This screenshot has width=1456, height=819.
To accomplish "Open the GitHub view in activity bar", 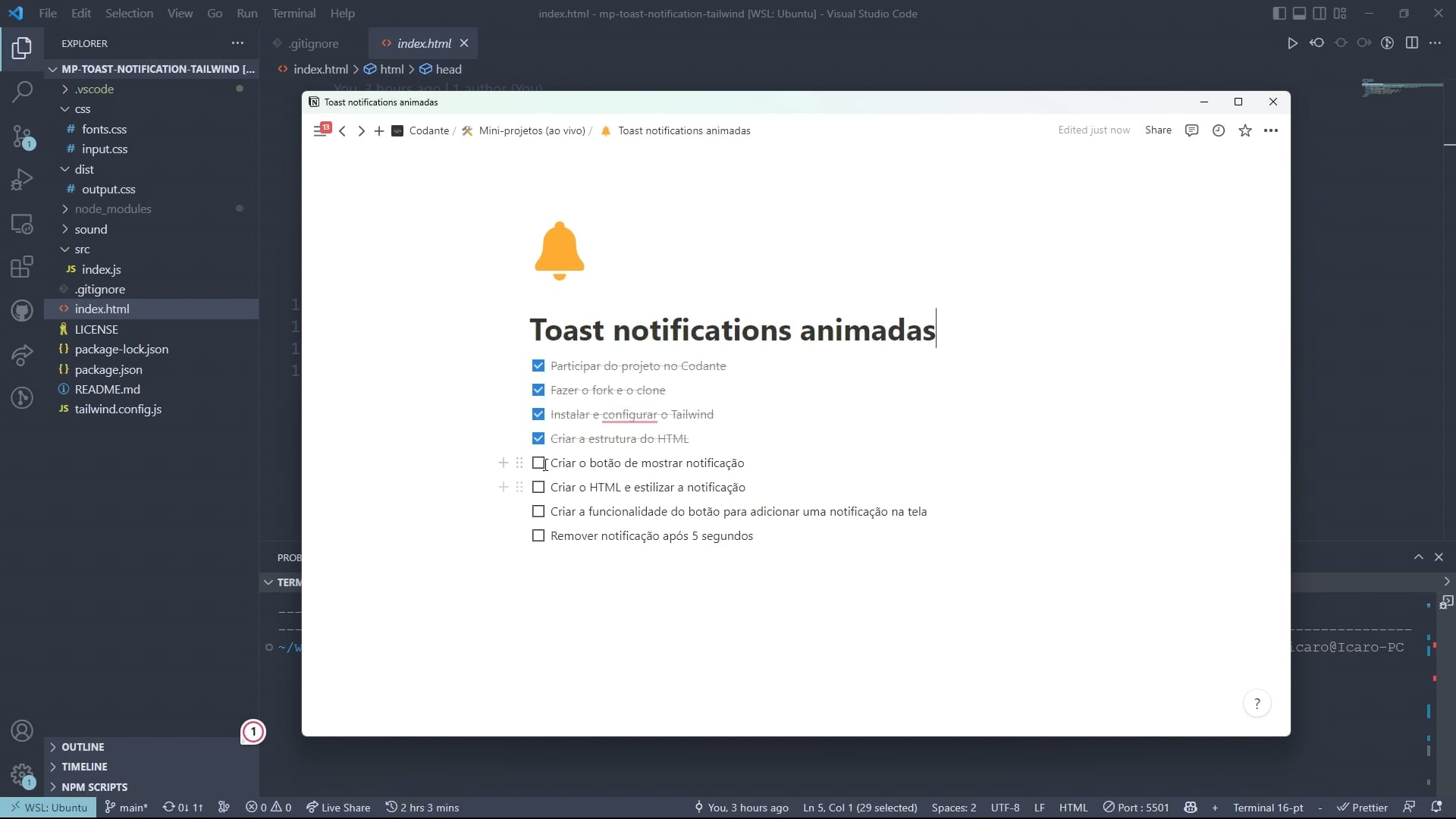I will coord(22,310).
